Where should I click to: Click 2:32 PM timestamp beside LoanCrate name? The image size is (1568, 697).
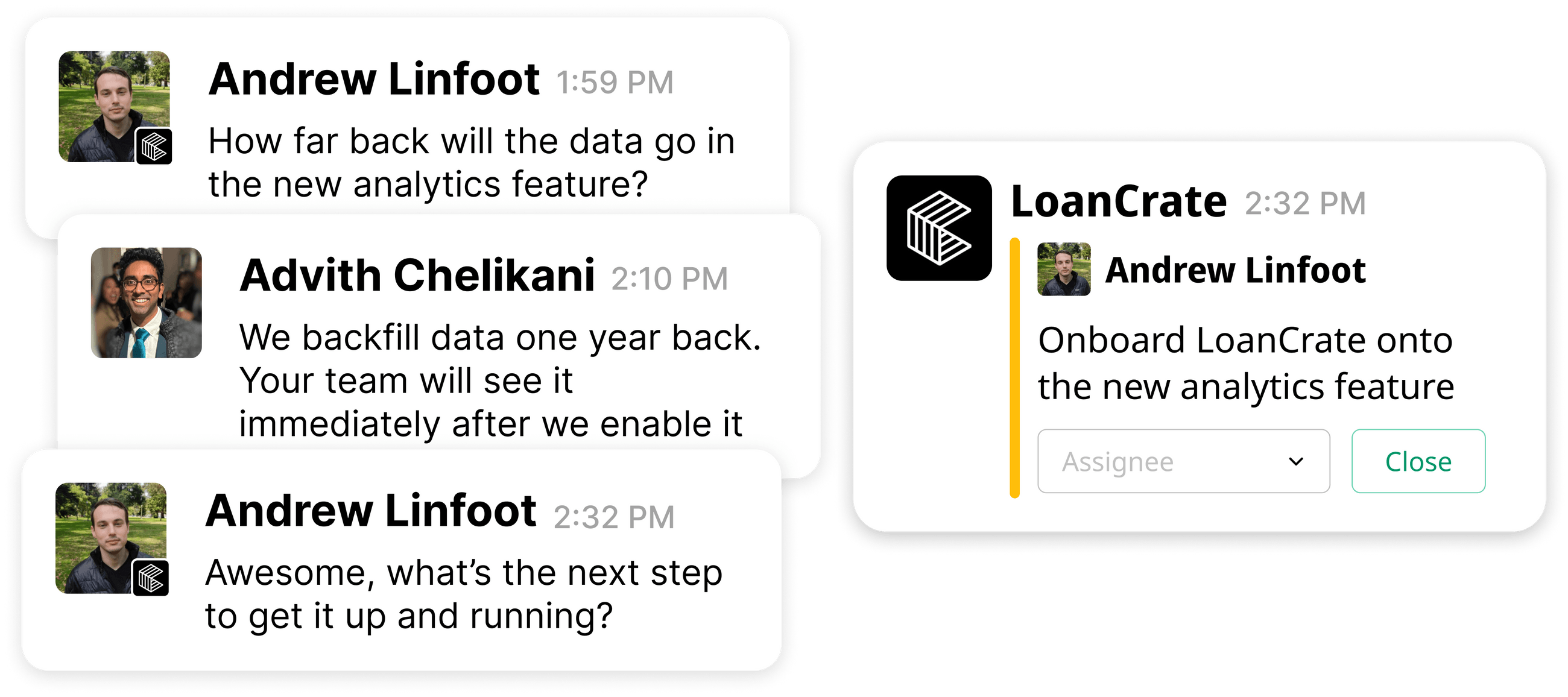click(x=1304, y=204)
